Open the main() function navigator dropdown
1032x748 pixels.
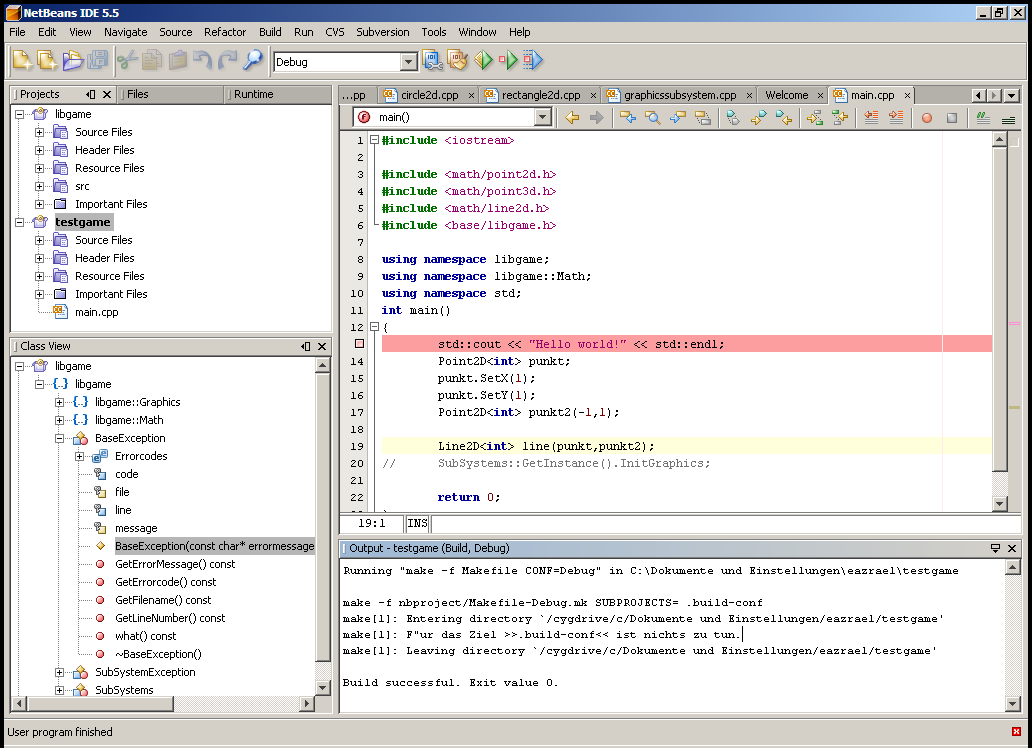[x=542, y=117]
